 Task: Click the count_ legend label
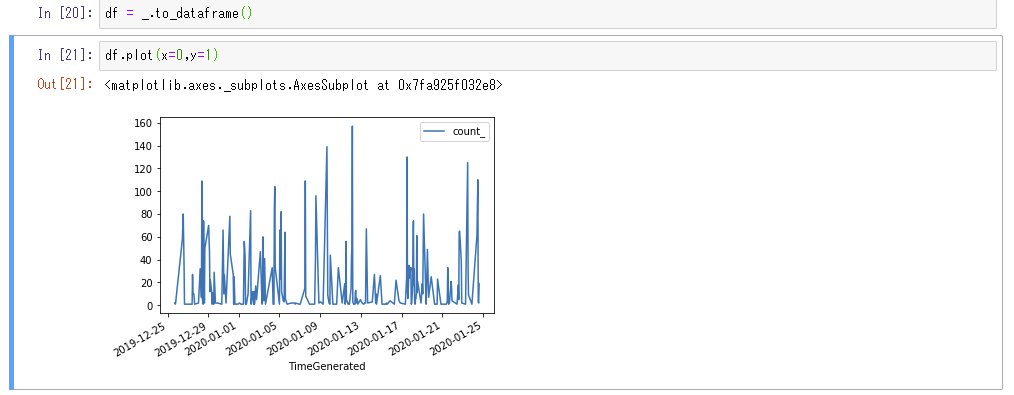[x=469, y=131]
